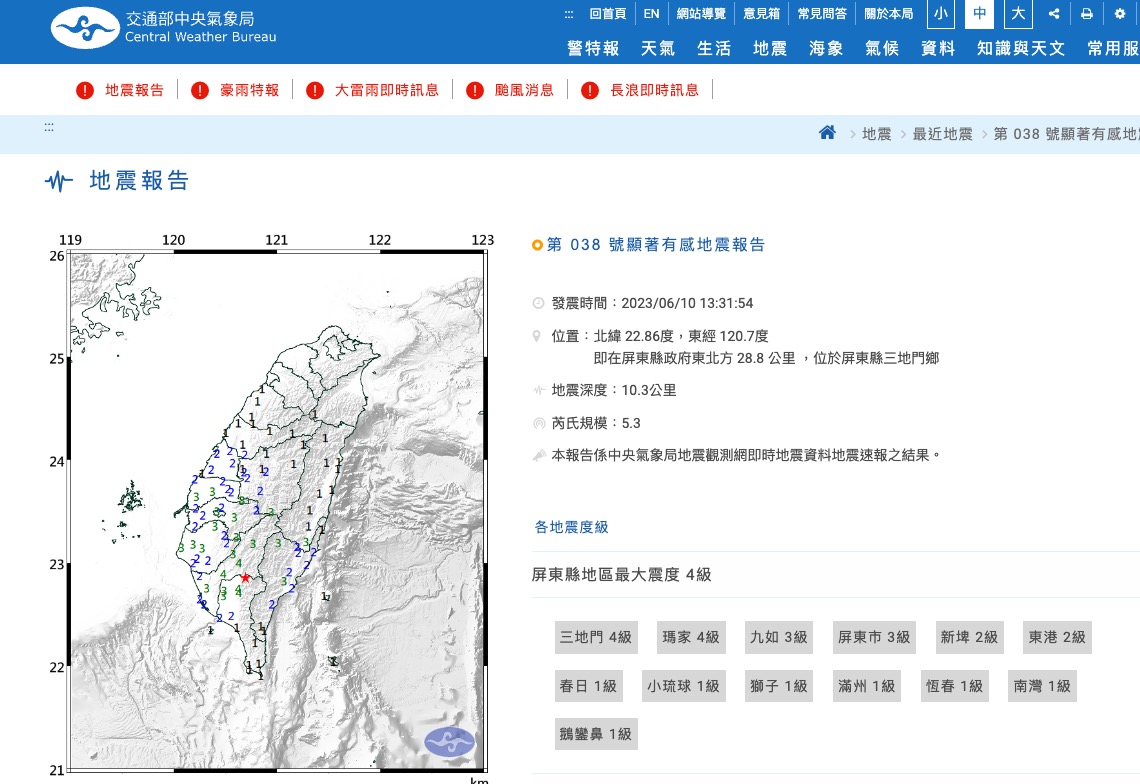Viewport: 1140px width, 784px height.
Task: Switch font size to small 小
Action: click(x=940, y=14)
